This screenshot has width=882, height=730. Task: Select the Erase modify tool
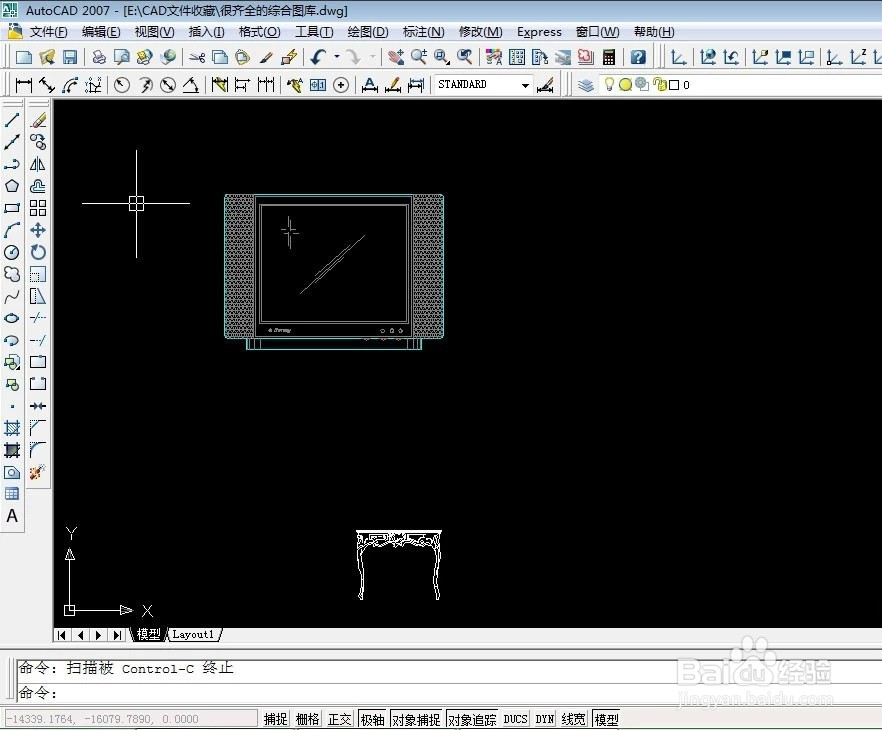[38, 120]
